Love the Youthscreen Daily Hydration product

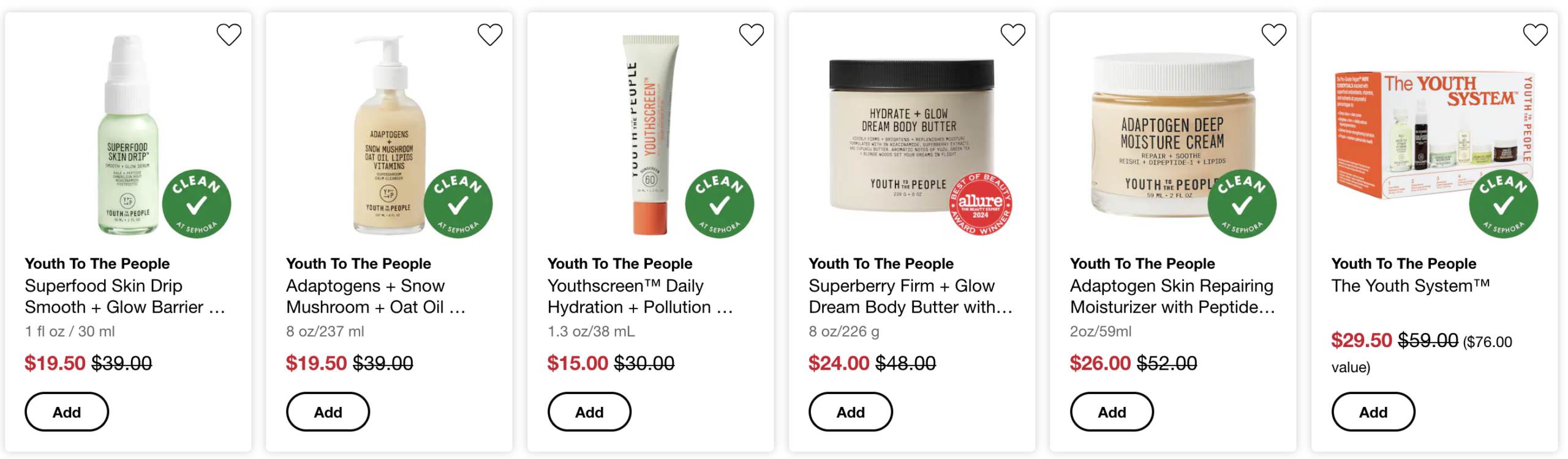coord(752,35)
